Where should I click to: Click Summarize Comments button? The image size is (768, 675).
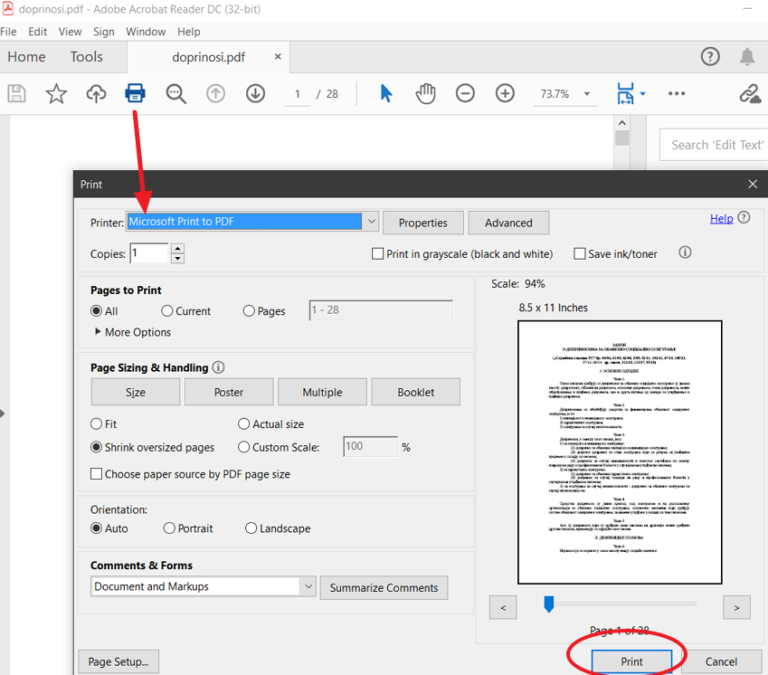pyautogui.click(x=384, y=587)
